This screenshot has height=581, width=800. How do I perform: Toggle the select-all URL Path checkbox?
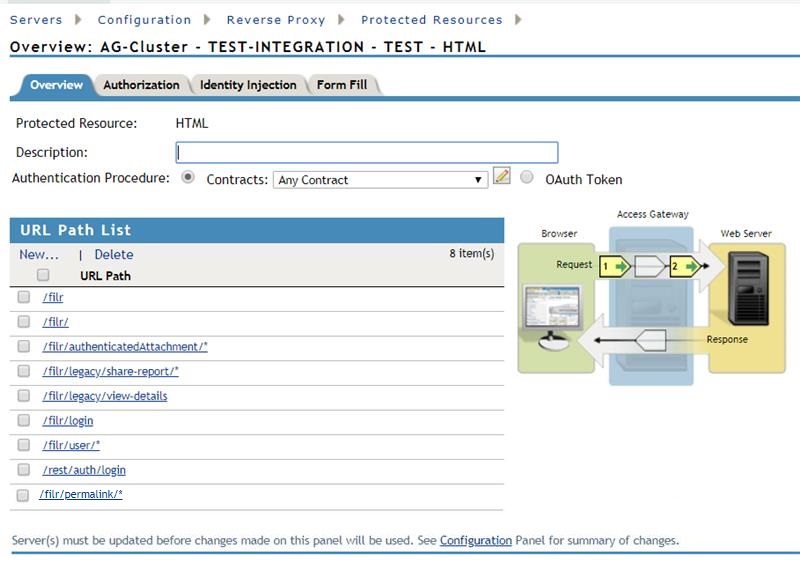click(43, 275)
